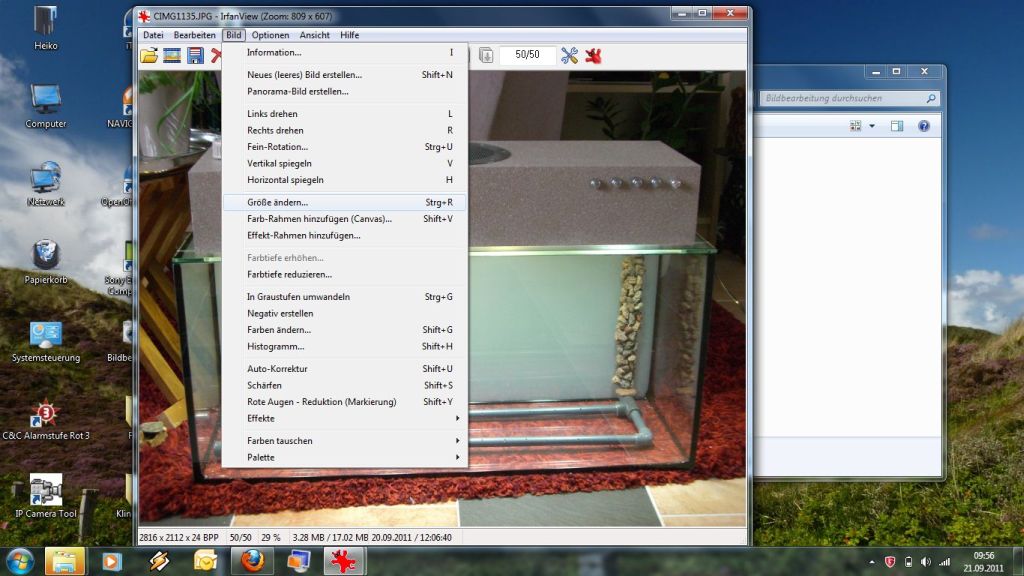The image size is (1024, 576).
Task: Click the Open file folder icon in IrfanView
Action: coord(149,56)
